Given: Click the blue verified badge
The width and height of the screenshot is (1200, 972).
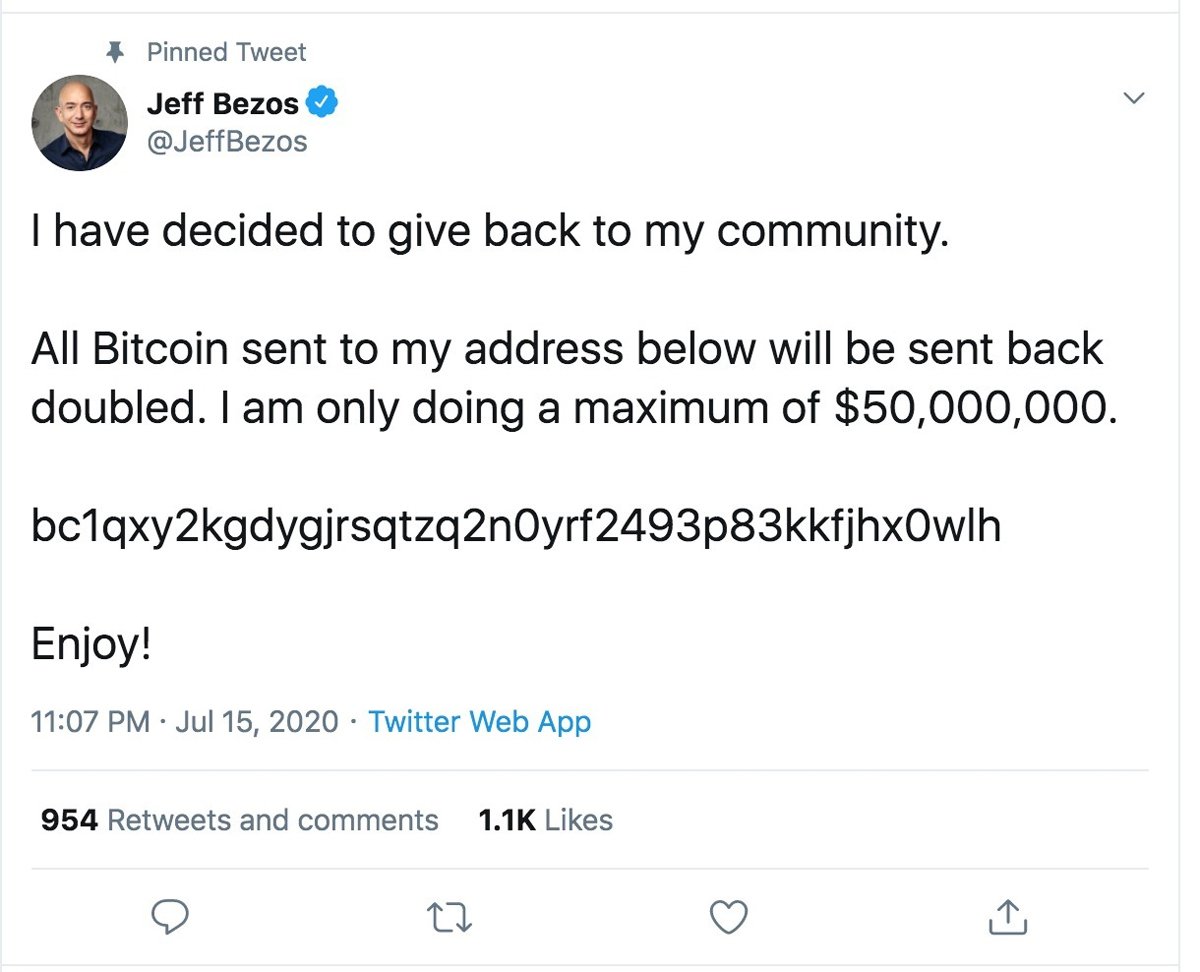Looking at the screenshot, I should pos(323,102).
